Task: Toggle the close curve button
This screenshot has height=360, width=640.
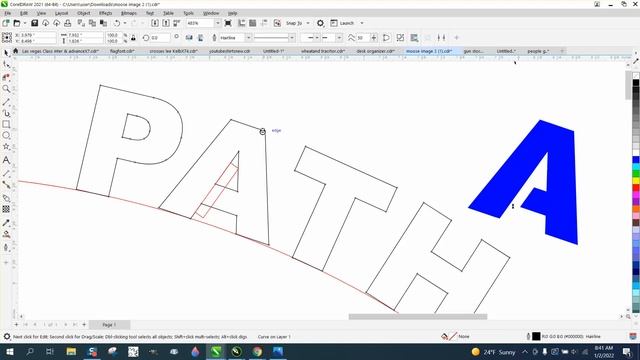Action: click(x=386, y=38)
